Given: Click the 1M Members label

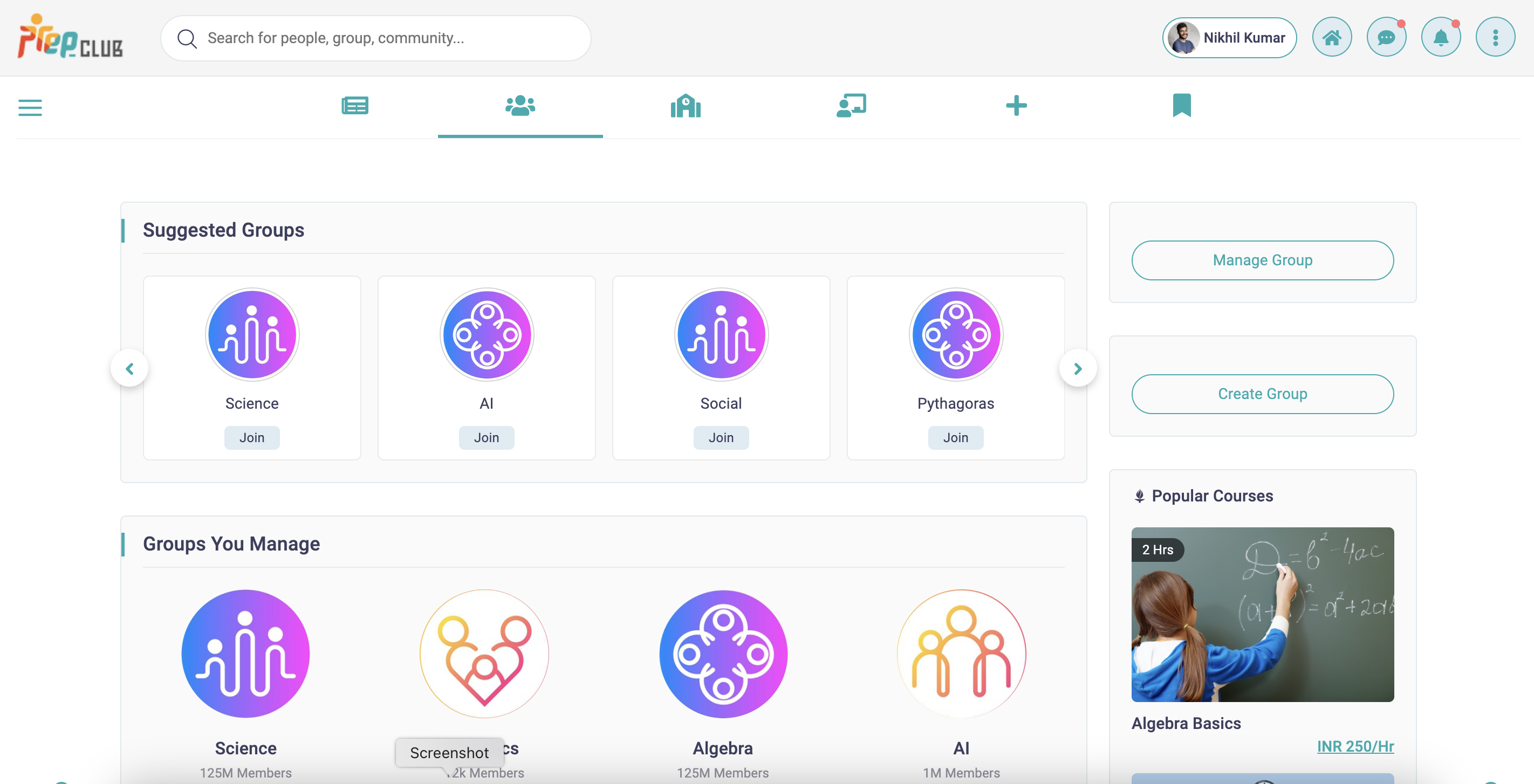Looking at the screenshot, I should (962, 773).
